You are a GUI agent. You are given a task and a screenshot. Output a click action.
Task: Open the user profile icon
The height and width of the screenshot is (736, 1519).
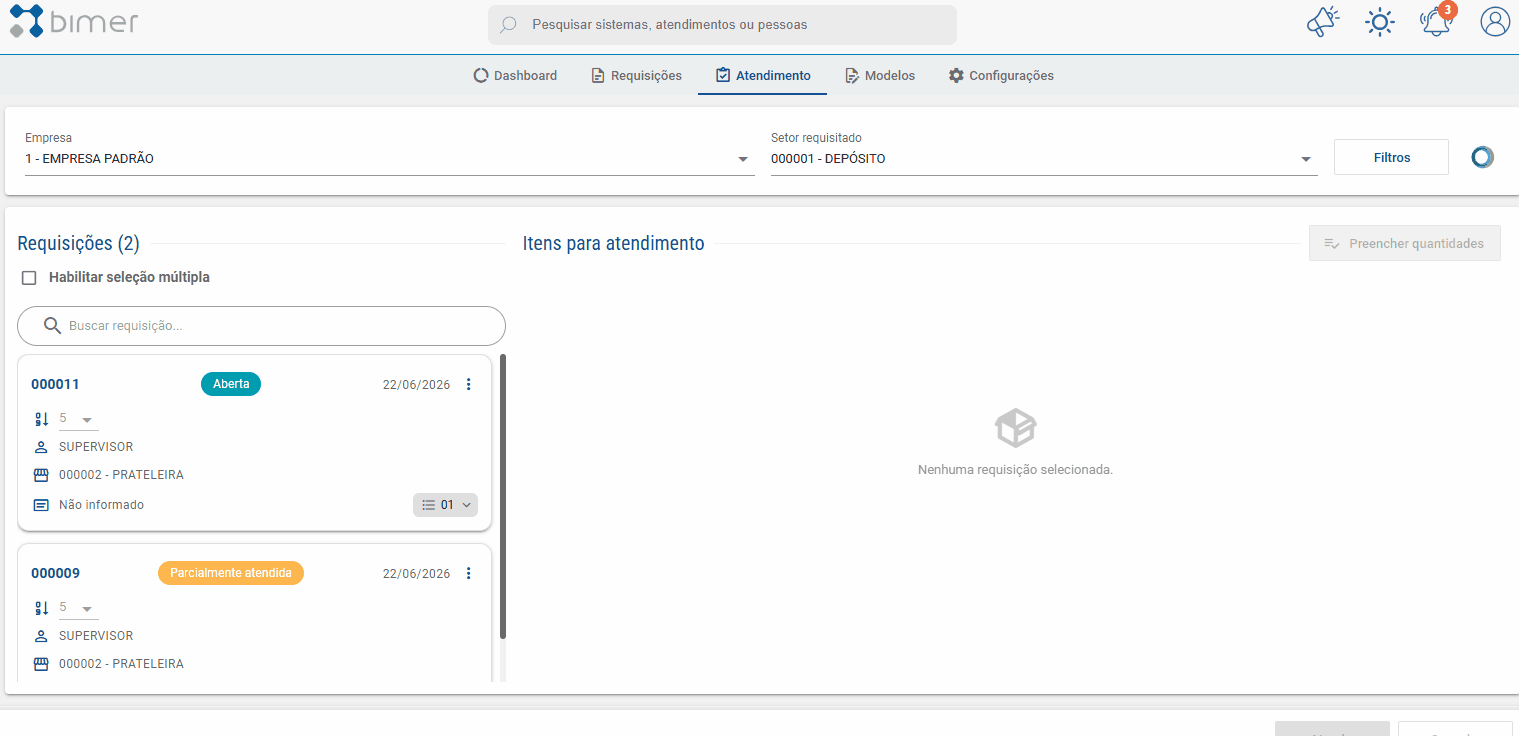pos(1495,22)
